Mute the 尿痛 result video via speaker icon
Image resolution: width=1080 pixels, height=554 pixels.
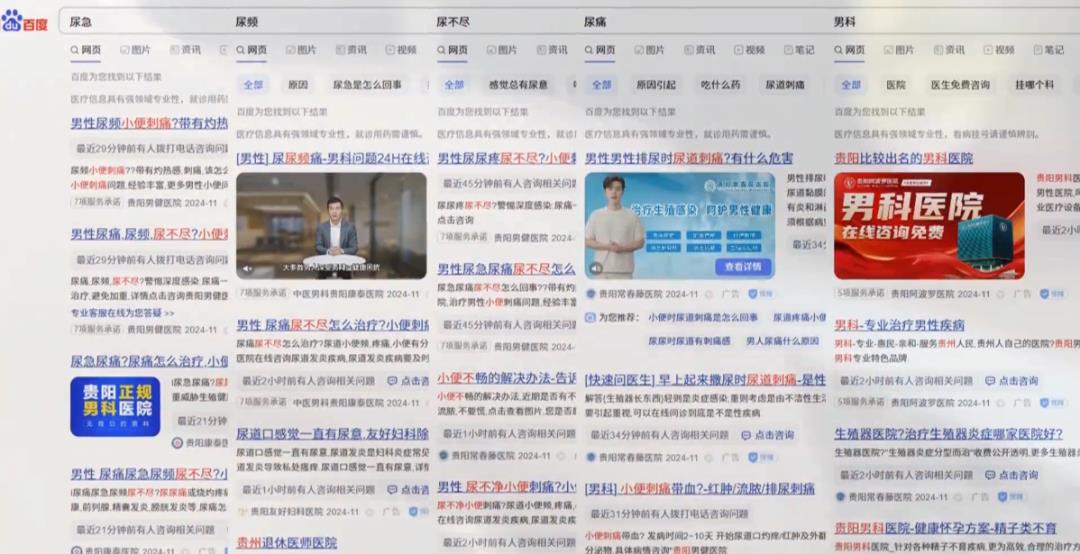[x=596, y=268]
